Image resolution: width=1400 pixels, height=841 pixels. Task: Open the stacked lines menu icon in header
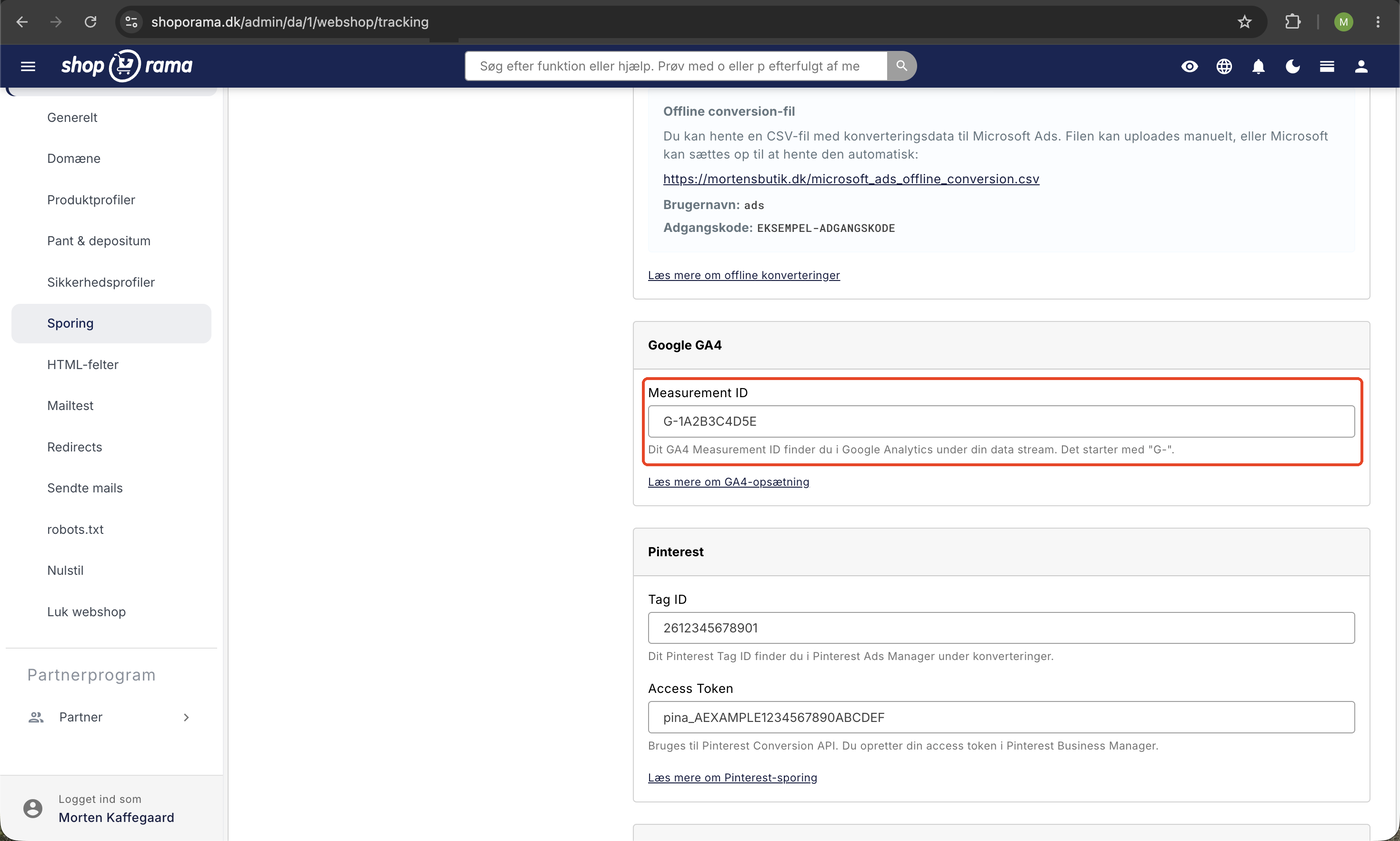point(1327,66)
